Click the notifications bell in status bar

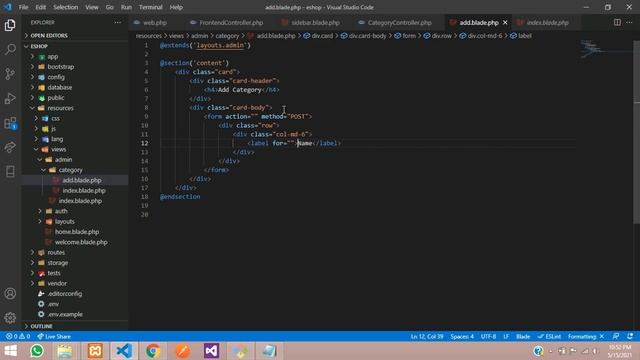pos(630,336)
